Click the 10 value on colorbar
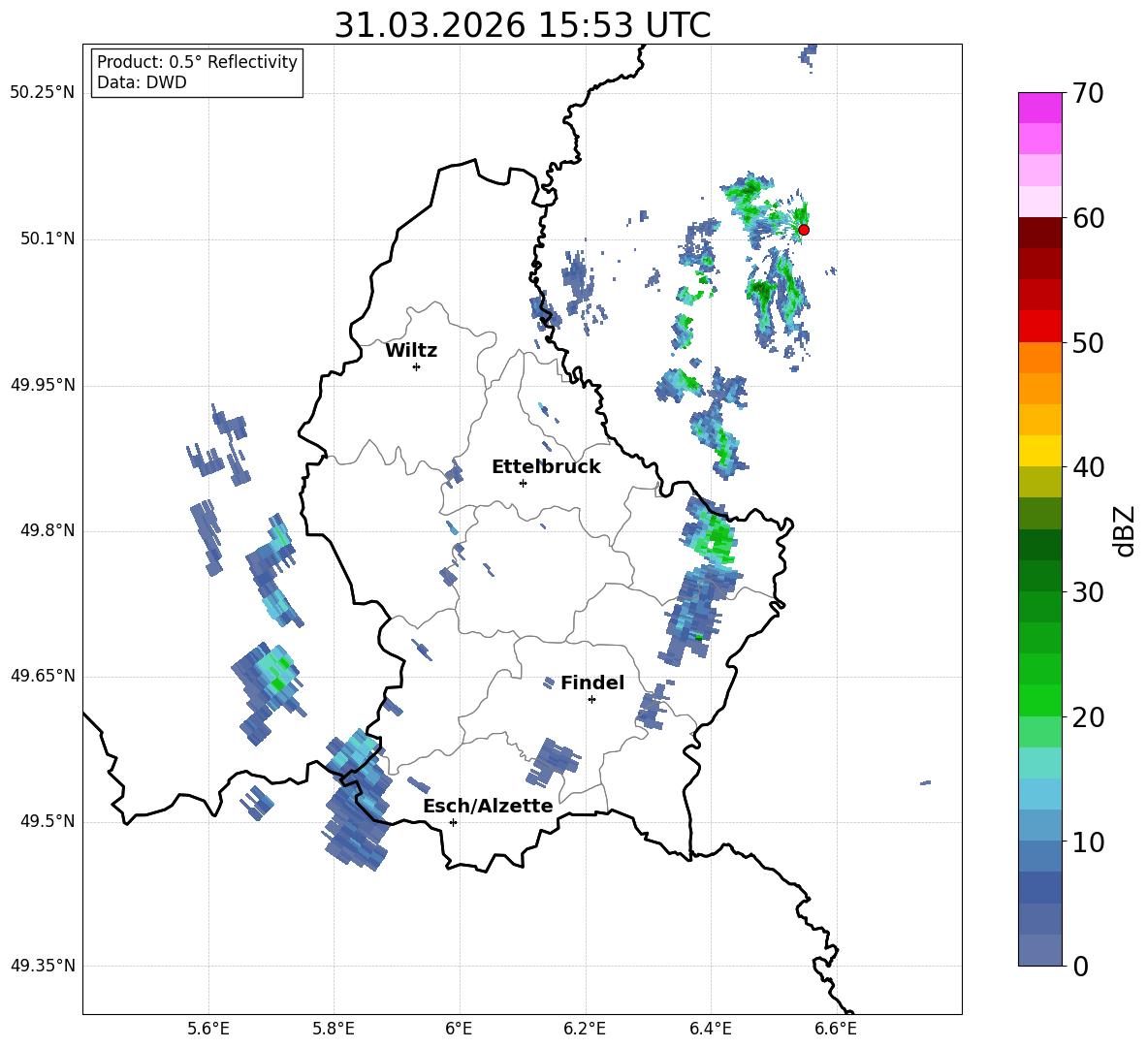 (x=1088, y=842)
